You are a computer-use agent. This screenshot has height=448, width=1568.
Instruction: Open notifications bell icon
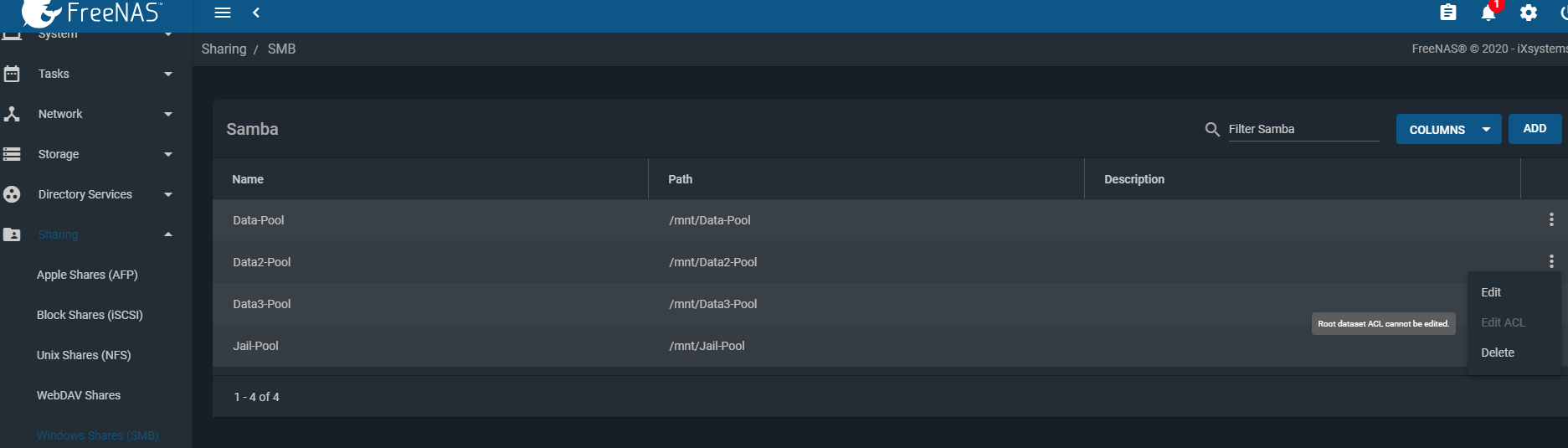(1488, 13)
